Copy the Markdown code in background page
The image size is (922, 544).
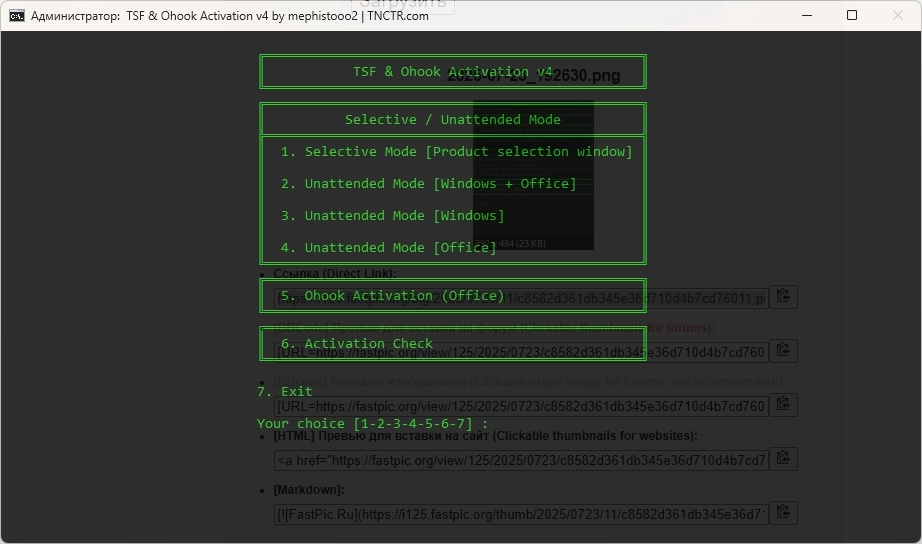[x=783, y=513]
